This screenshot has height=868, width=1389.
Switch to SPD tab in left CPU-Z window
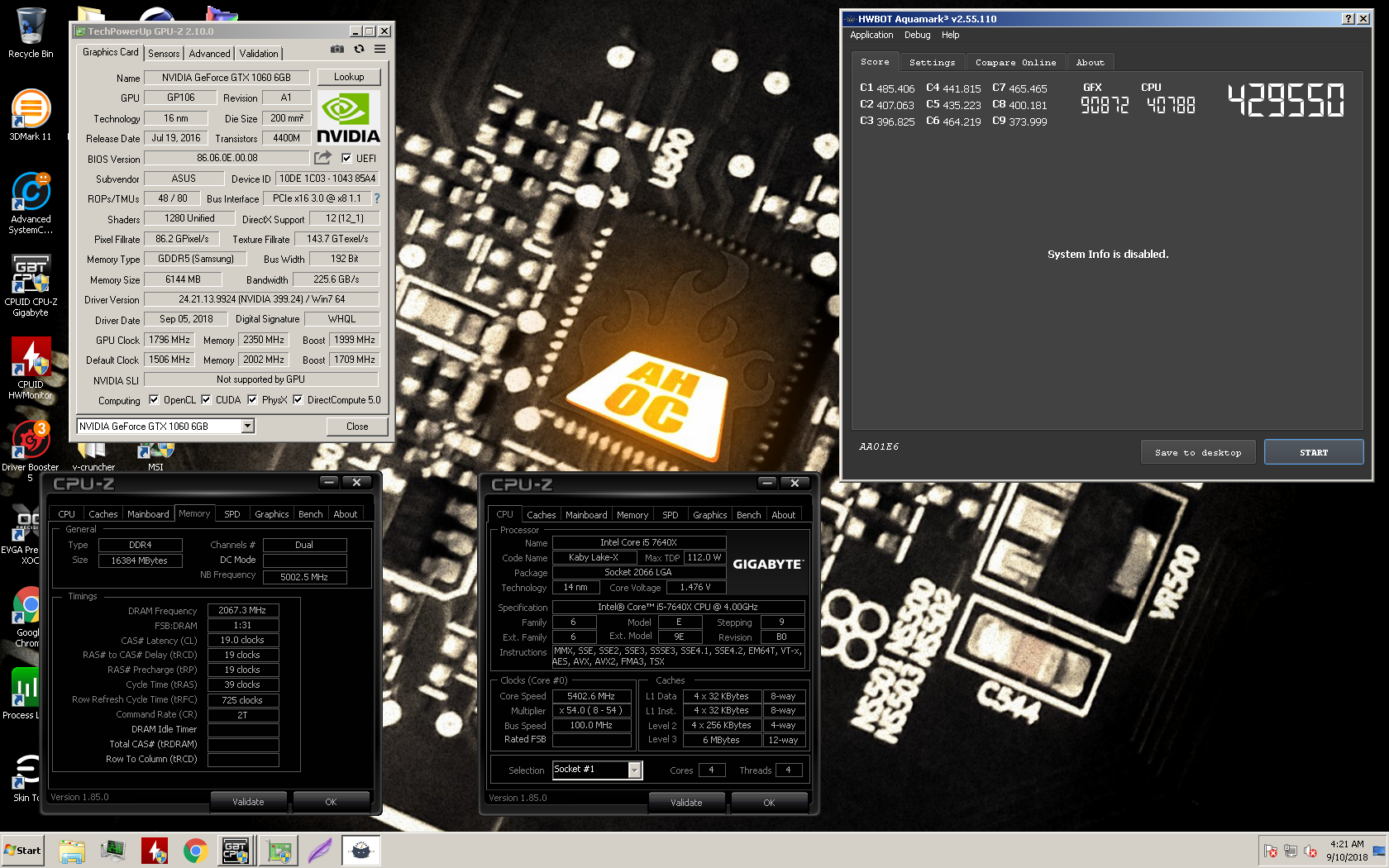click(232, 514)
